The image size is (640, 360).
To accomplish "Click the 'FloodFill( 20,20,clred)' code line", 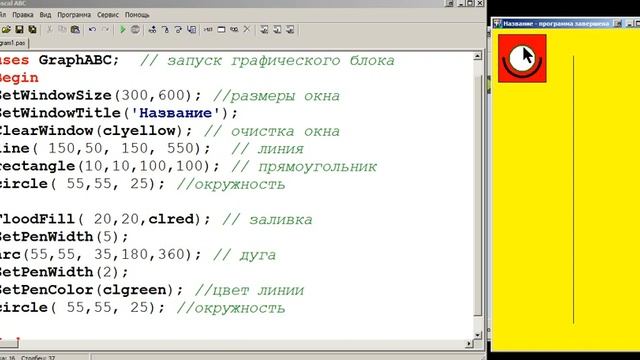I will click(x=105, y=219).
